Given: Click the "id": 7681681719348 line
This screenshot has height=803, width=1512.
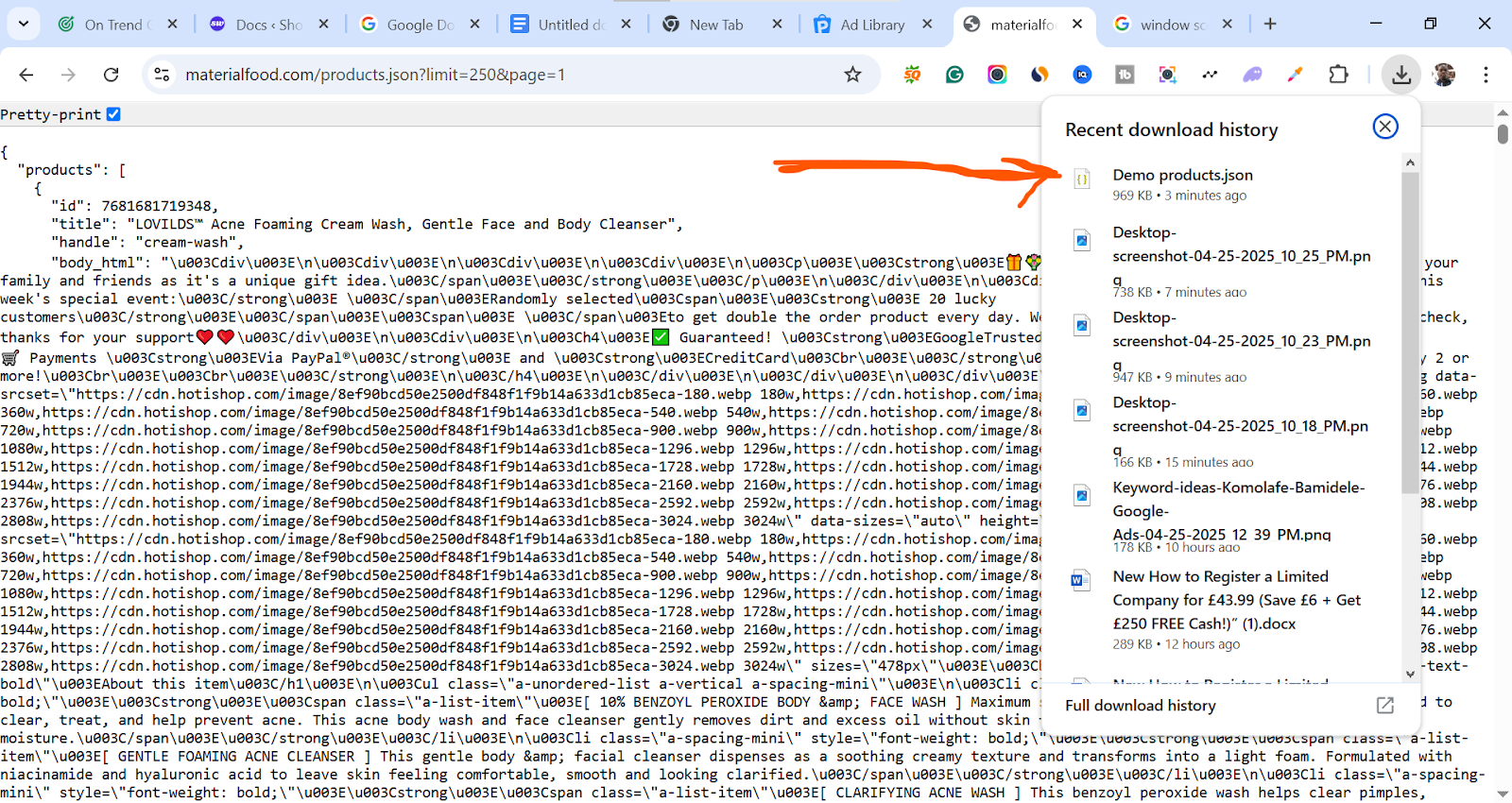Looking at the screenshot, I should pos(134,206).
